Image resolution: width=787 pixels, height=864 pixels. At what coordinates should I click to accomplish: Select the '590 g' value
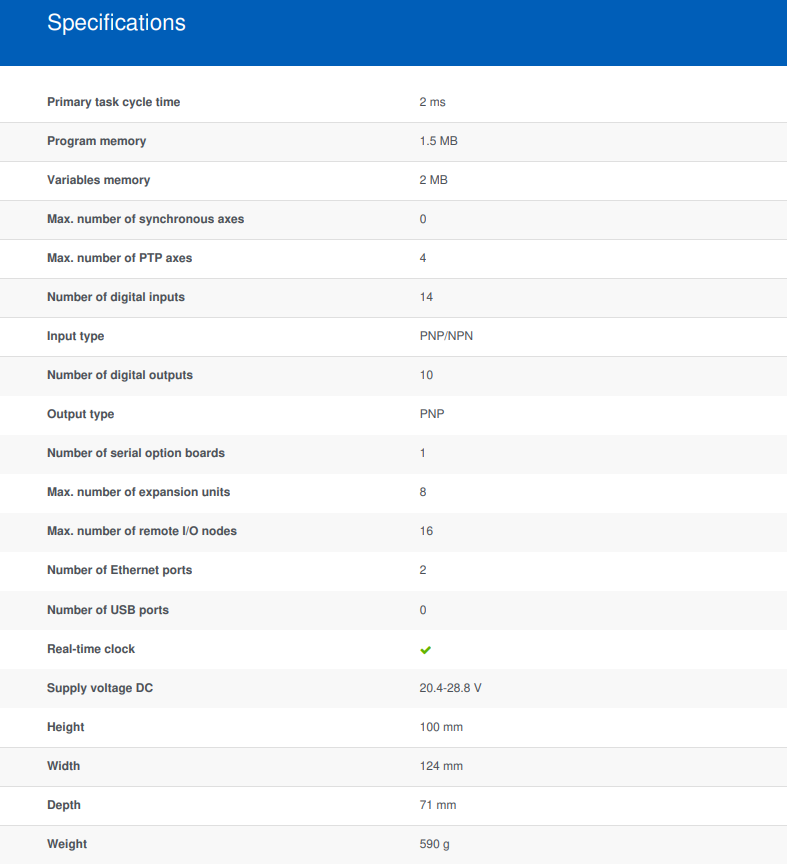[x=434, y=845]
